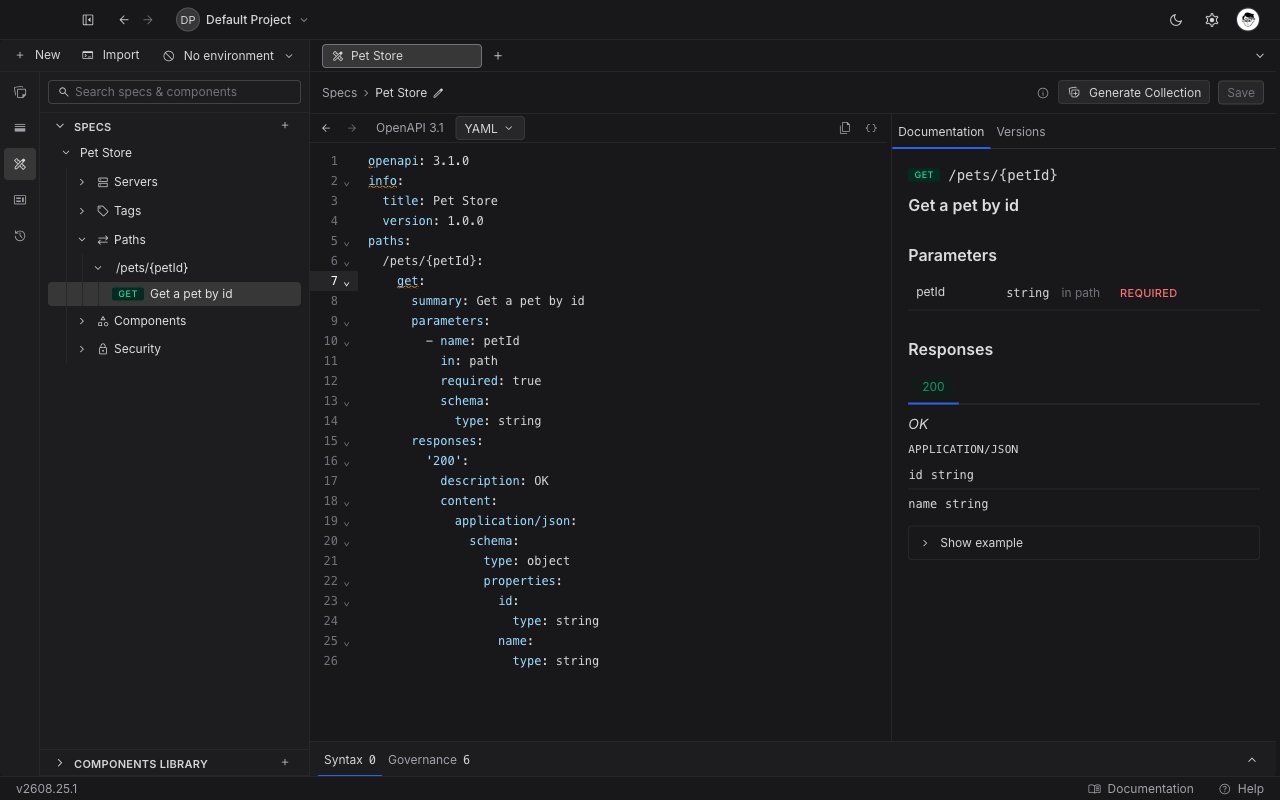The width and height of the screenshot is (1280, 800).
Task: Expand the COMPONENTS LIBRARY section
Action: (60, 763)
